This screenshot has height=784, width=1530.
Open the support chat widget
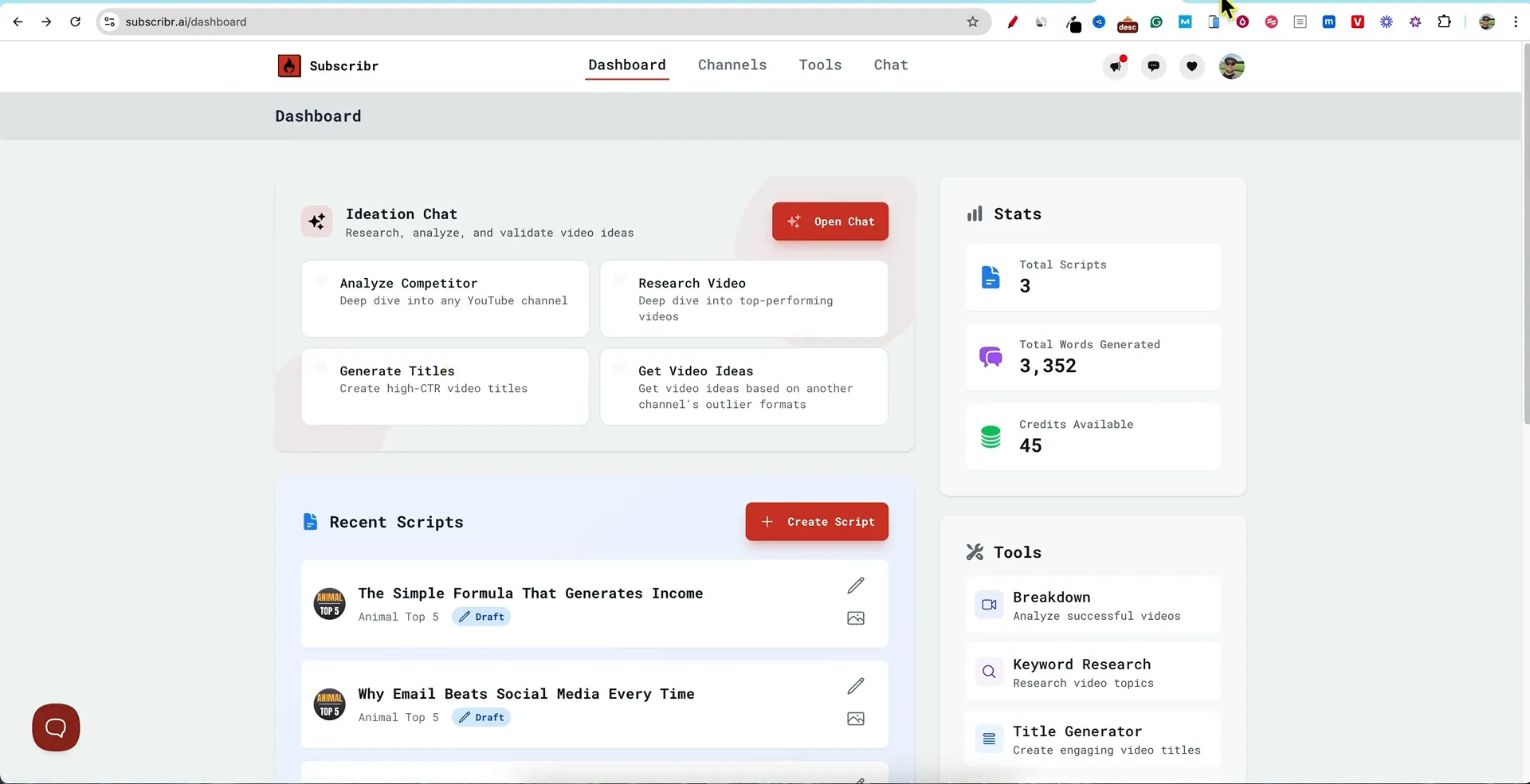click(x=56, y=727)
